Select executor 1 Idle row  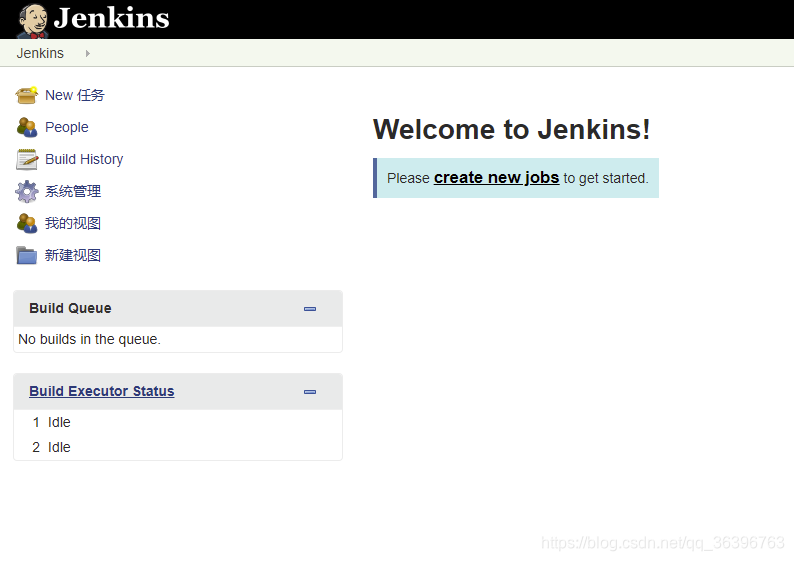tap(178, 422)
